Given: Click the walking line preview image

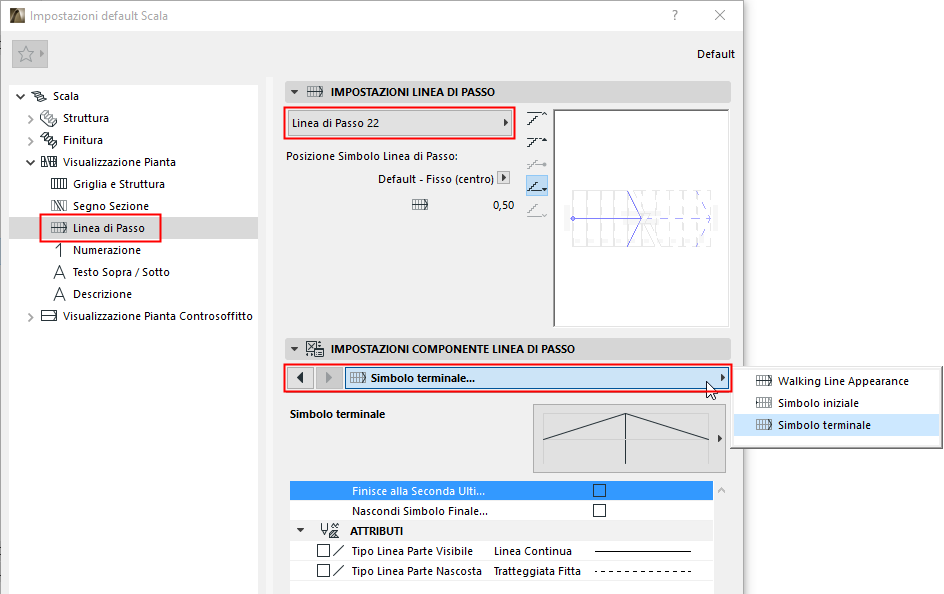Looking at the screenshot, I should click(x=641, y=218).
